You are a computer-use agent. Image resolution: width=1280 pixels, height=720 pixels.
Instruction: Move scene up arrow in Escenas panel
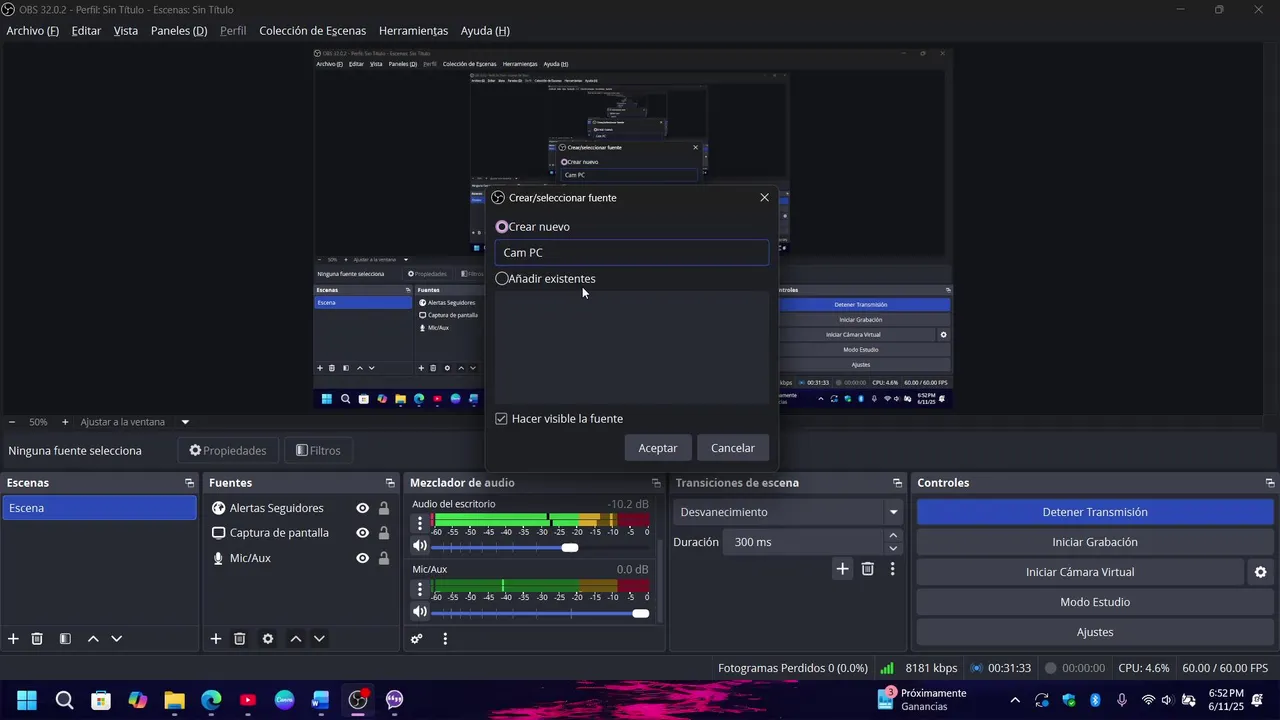pos(93,639)
